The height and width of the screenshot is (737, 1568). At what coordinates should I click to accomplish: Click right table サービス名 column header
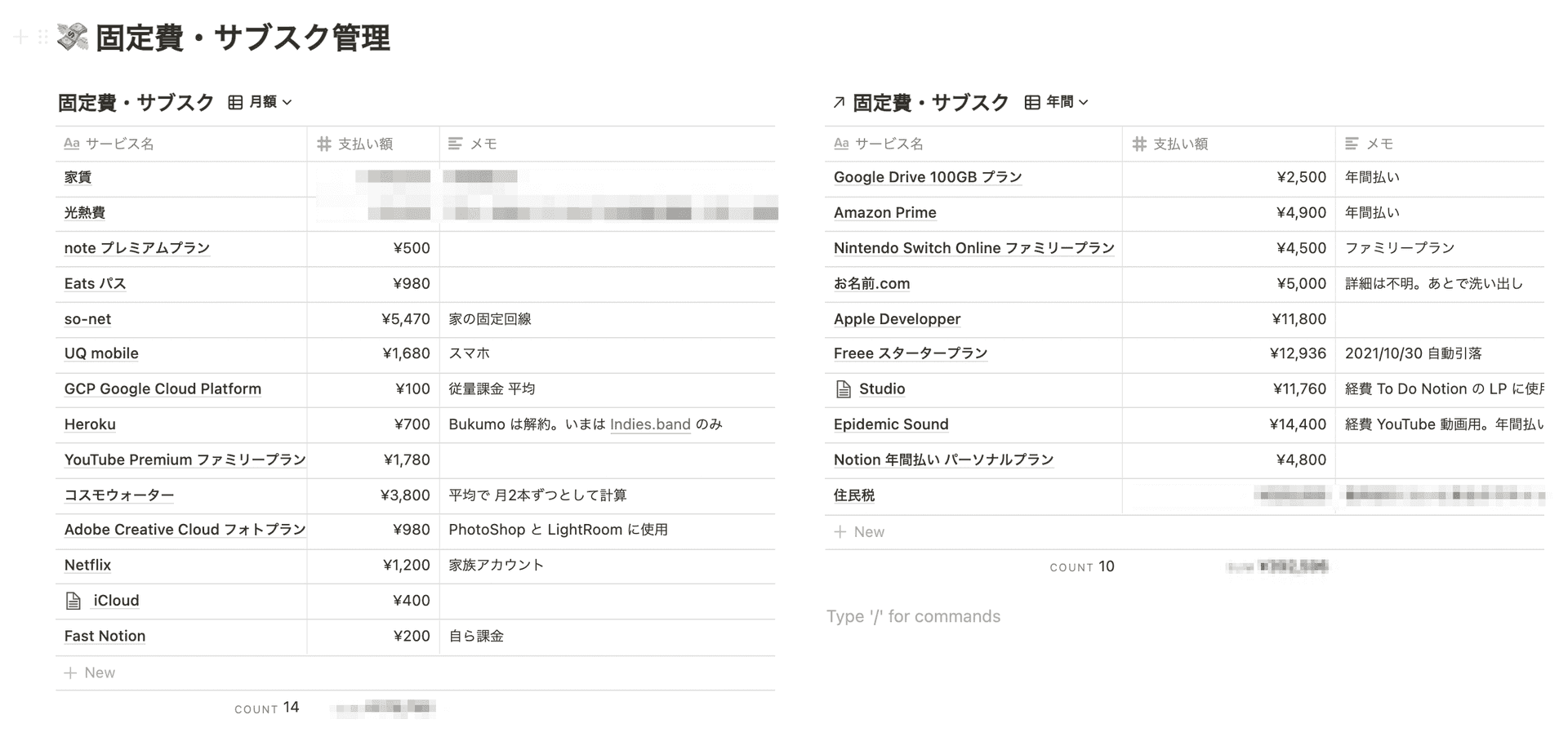tap(973, 144)
